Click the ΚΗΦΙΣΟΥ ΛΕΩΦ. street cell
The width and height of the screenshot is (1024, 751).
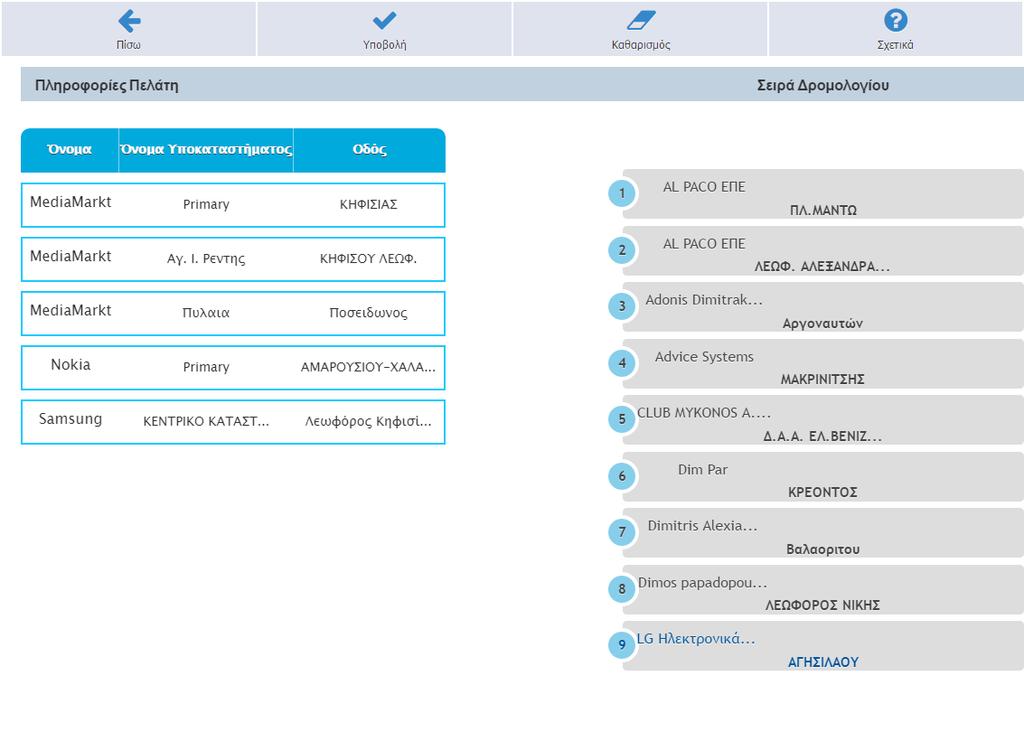tap(368, 259)
